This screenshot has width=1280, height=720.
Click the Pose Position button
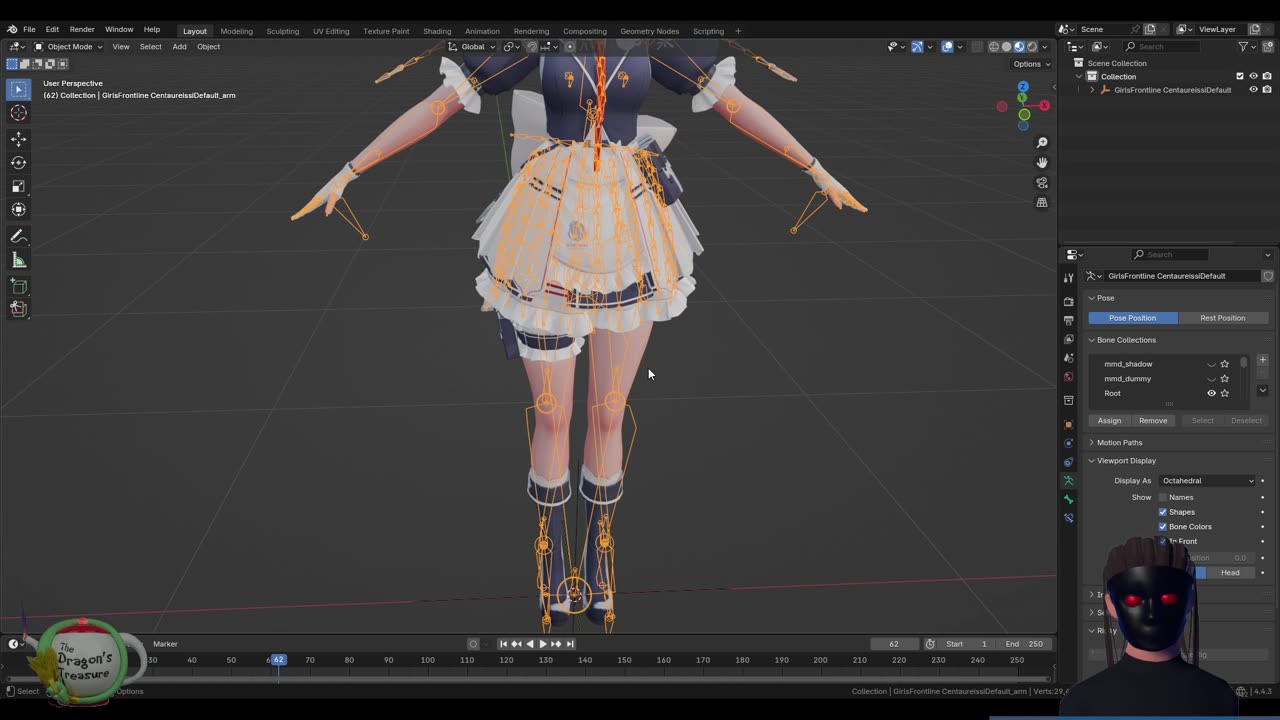tap(1132, 318)
